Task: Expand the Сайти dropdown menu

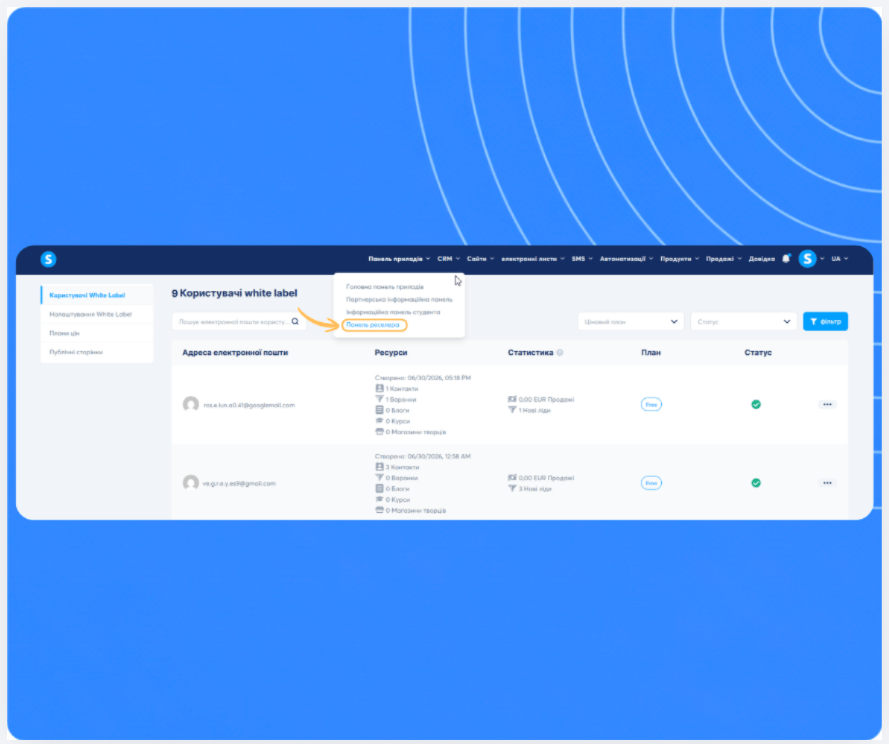Action: click(480, 259)
